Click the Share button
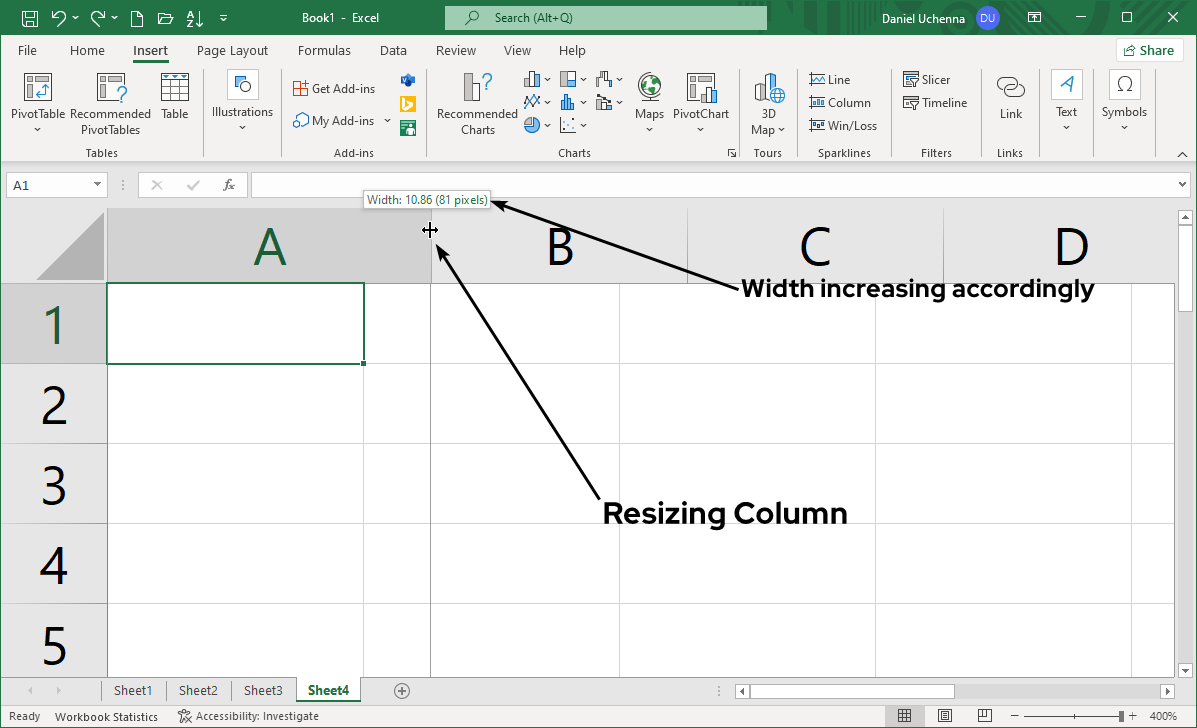 point(1149,49)
